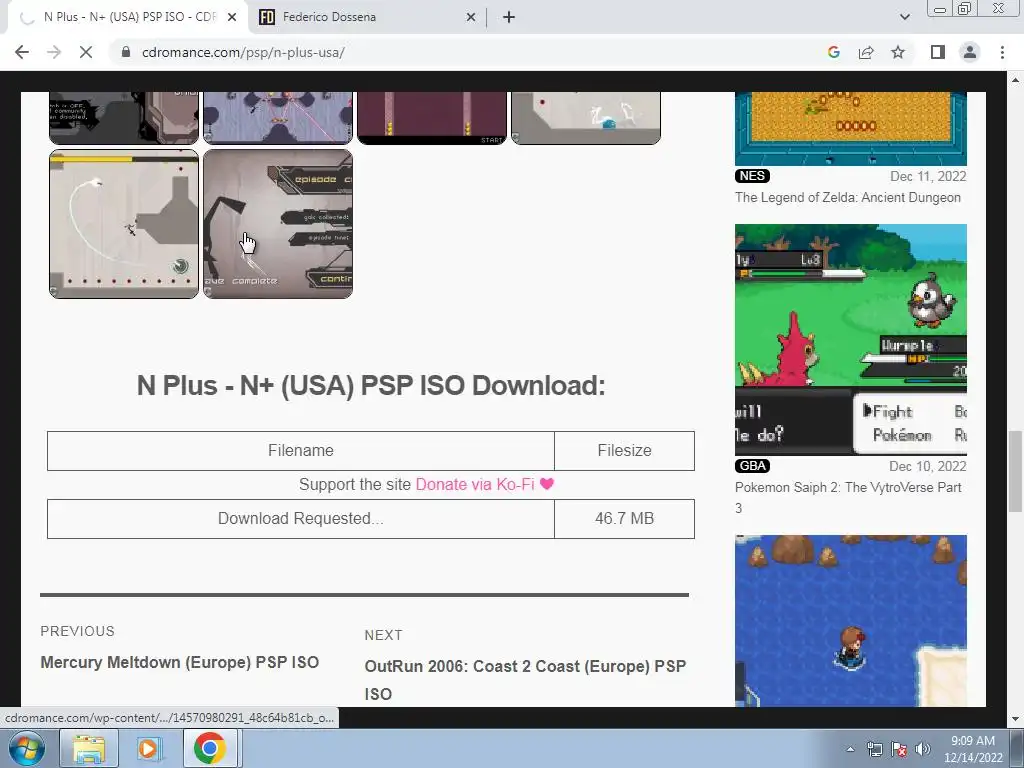Open the network tray icon
1024x768 pixels.
tap(874, 749)
